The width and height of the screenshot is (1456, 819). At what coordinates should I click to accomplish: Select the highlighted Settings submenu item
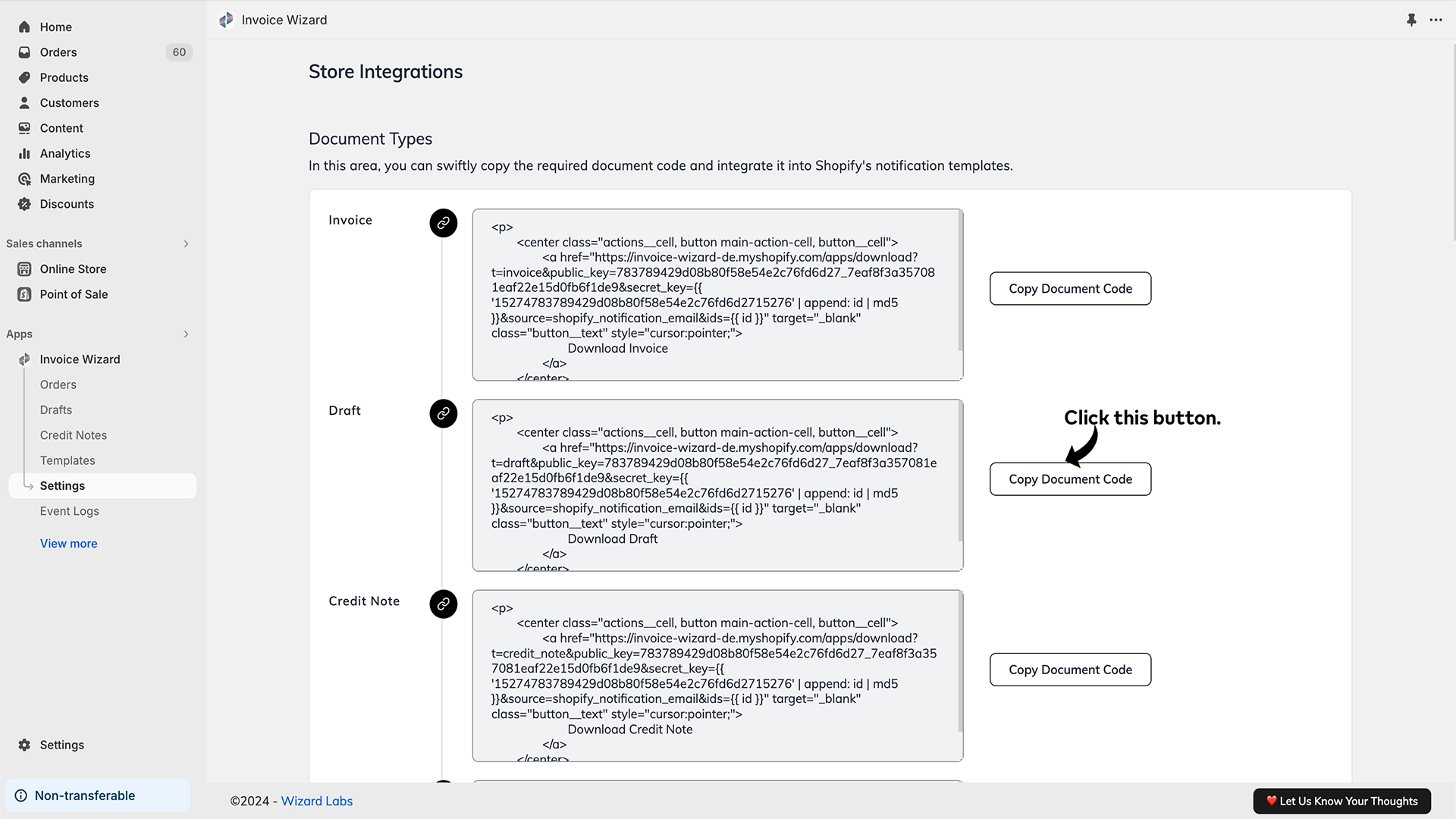102,485
